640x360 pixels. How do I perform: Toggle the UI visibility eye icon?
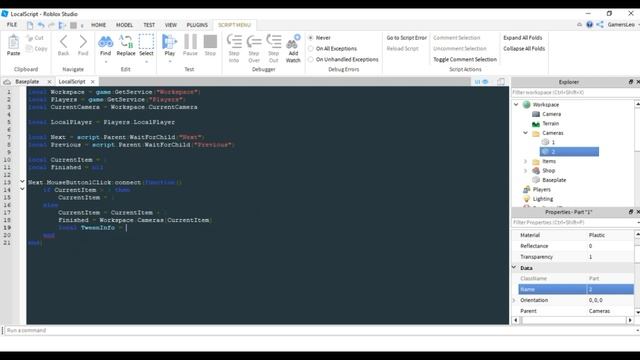pos(485,82)
